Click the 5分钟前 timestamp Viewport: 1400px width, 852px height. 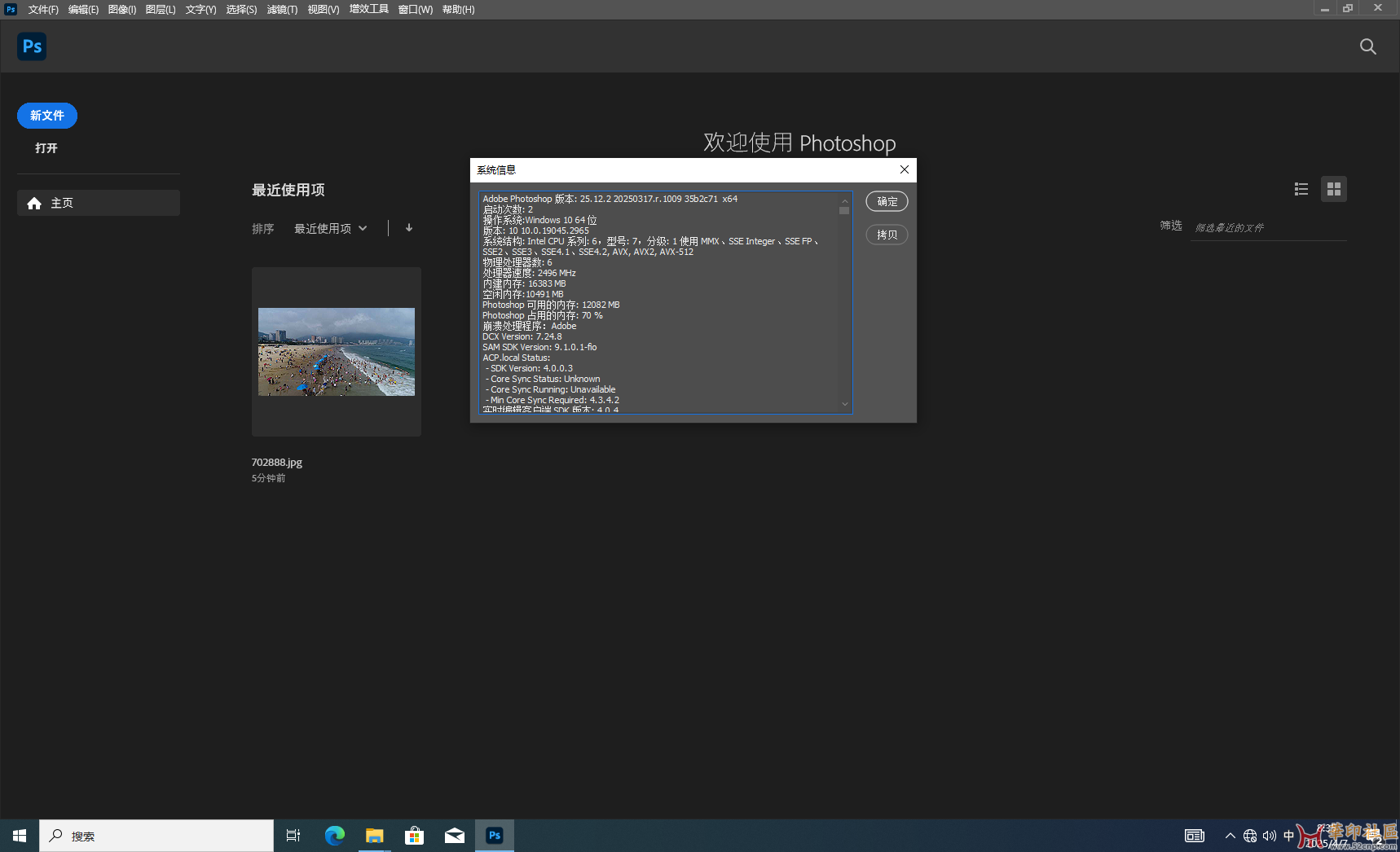[268, 478]
